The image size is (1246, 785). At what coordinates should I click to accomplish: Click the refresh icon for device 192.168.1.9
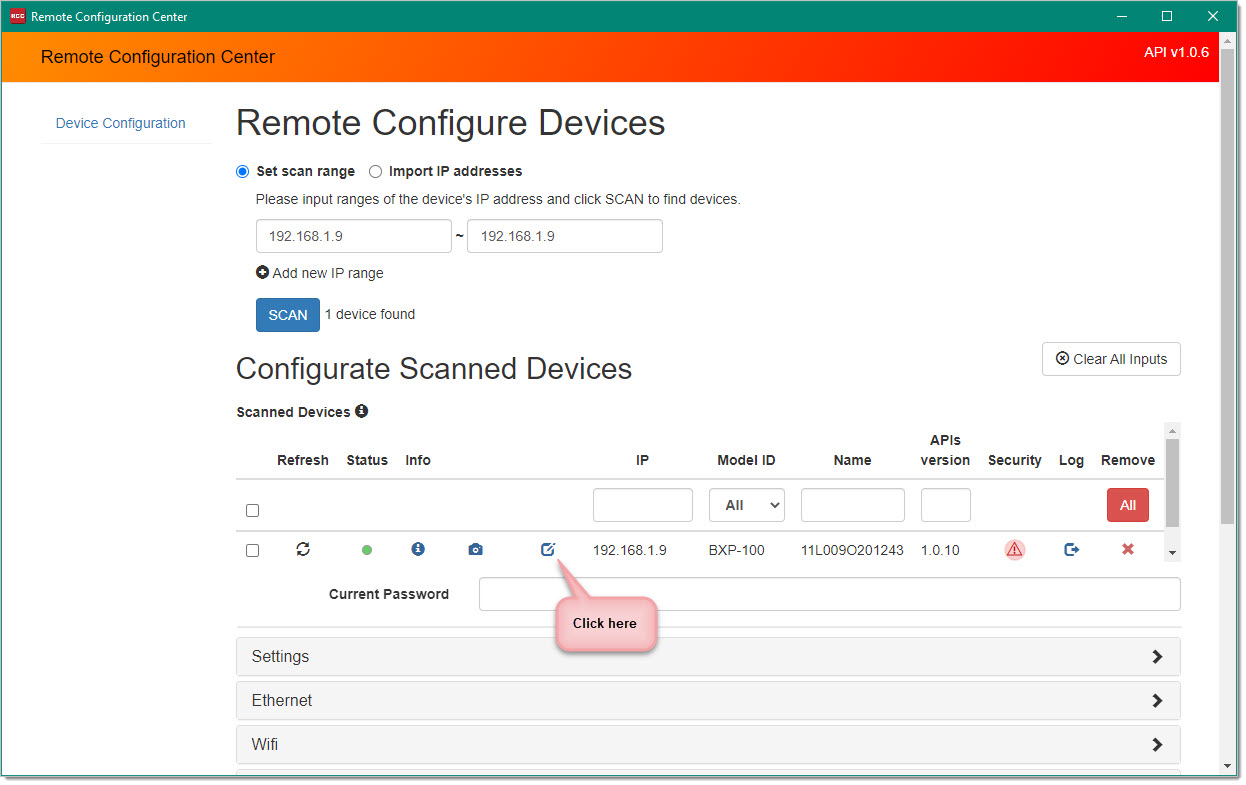pos(303,549)
